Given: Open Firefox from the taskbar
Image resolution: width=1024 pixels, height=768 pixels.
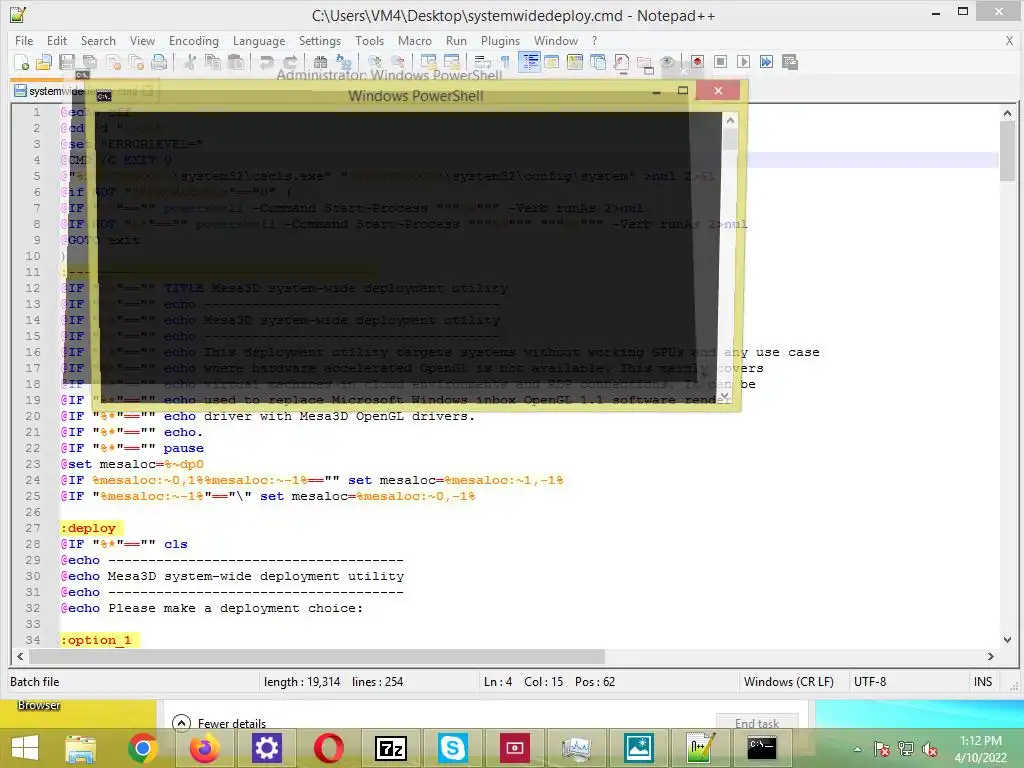Looking at the screenshot, I should 204,748.
